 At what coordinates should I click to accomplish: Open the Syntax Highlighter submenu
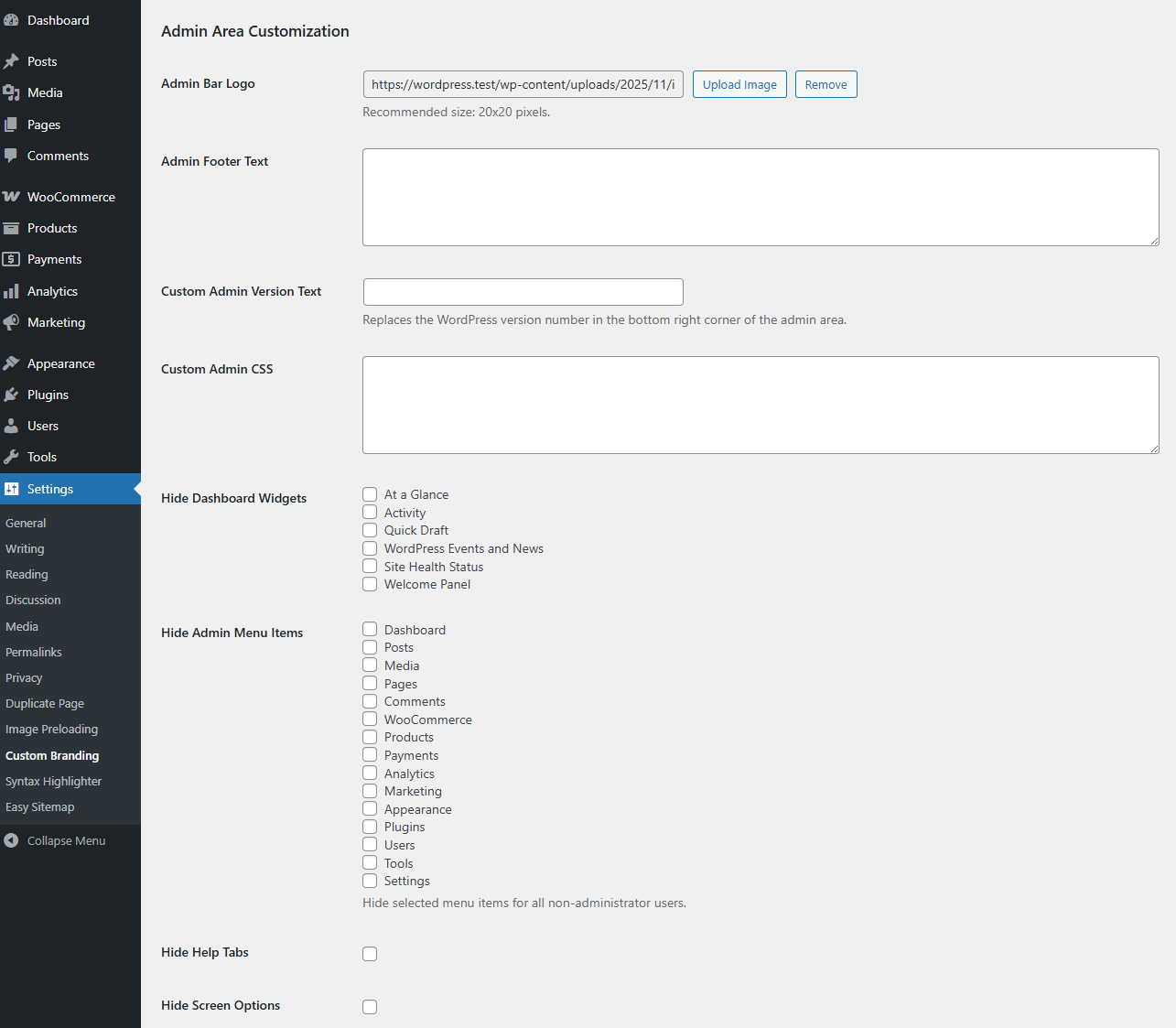pyautogui.click(x=53, y=781)
